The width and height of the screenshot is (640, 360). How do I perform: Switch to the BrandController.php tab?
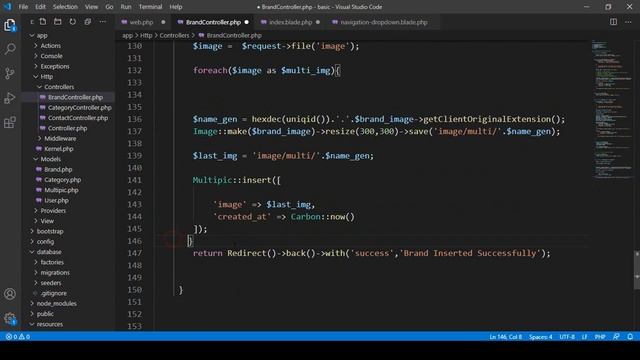point(213,22)
